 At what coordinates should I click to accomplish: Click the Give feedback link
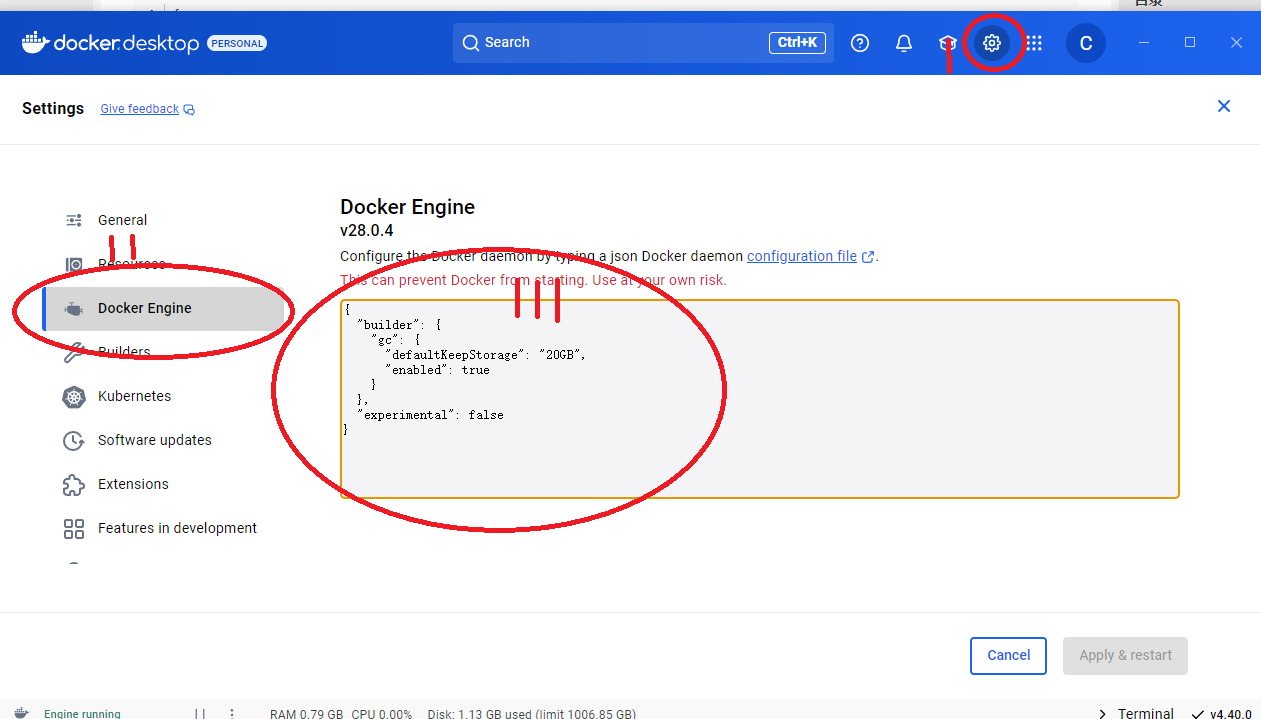coord(140,109)
